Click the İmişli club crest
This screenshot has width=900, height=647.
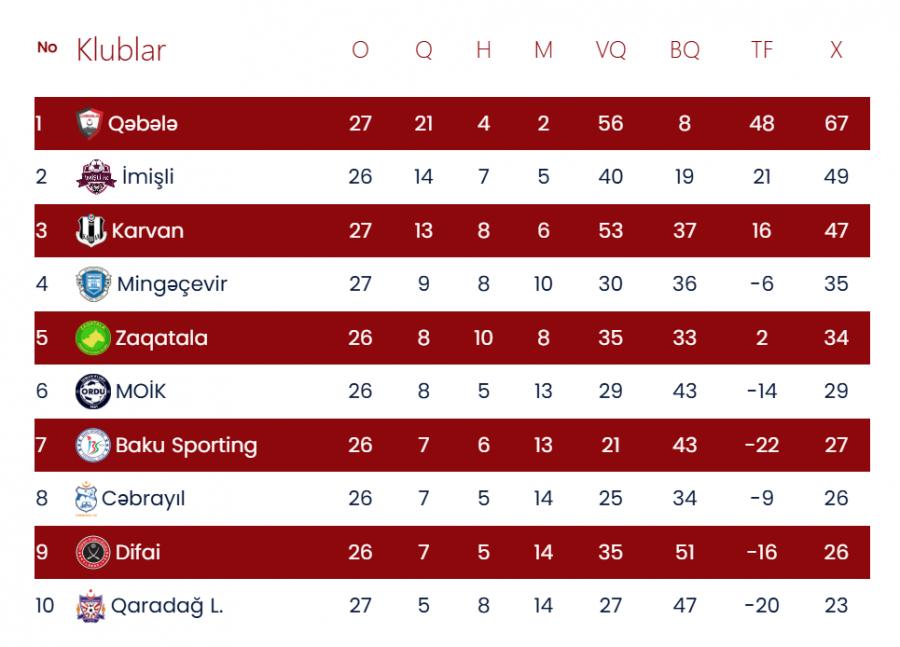coord(96,176)
